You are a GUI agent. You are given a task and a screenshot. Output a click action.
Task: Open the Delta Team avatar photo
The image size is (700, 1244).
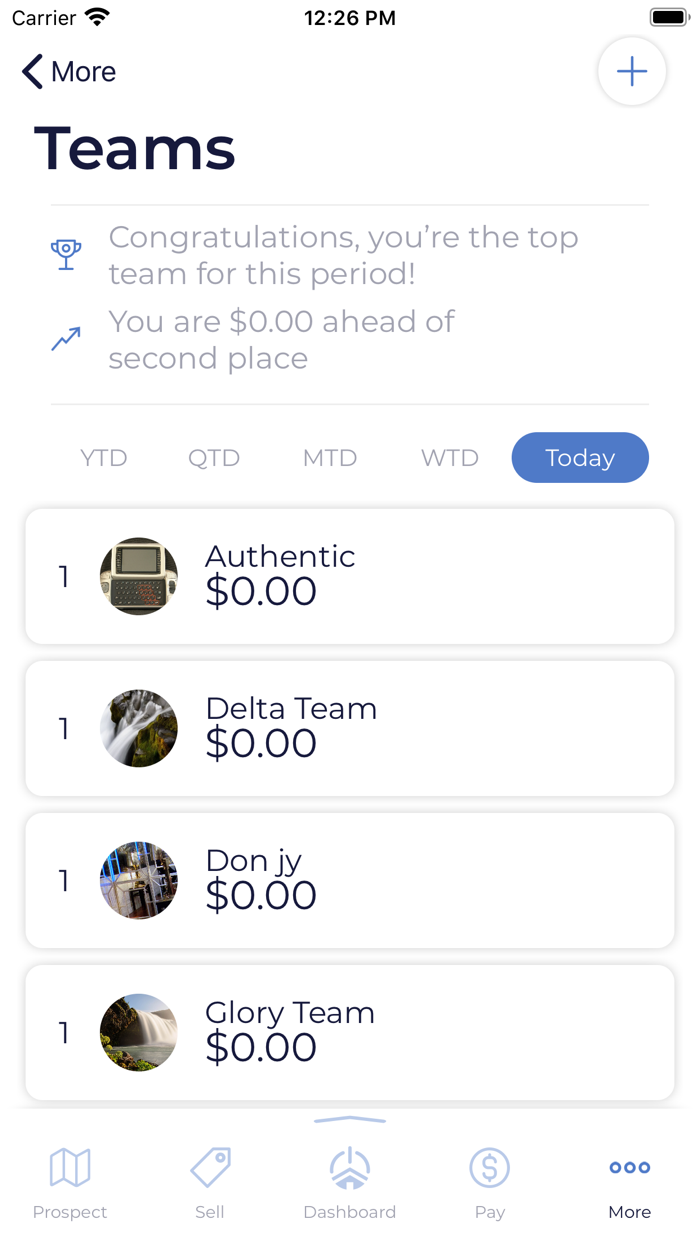(139, 728)
